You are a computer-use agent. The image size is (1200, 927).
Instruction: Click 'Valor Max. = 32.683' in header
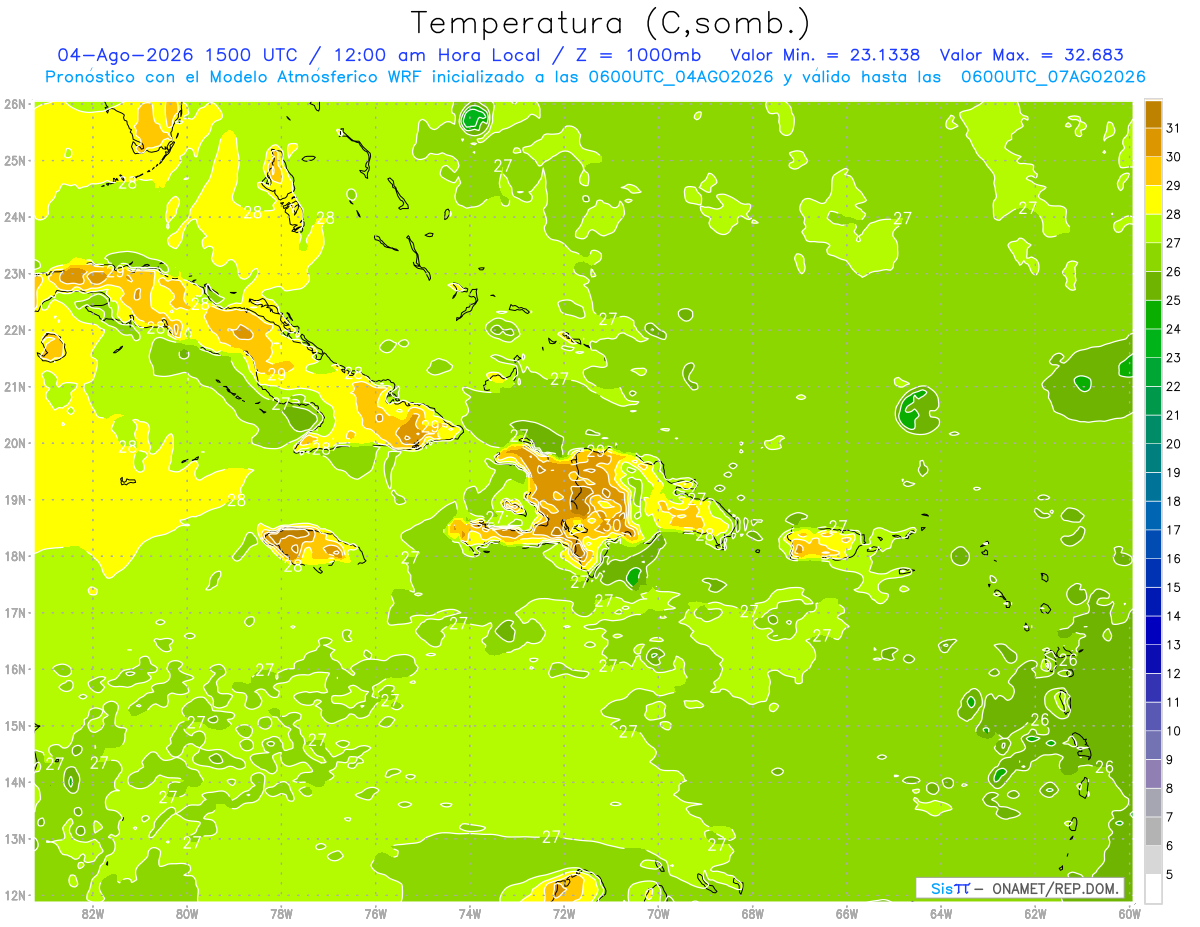(x=1031, y=55)
